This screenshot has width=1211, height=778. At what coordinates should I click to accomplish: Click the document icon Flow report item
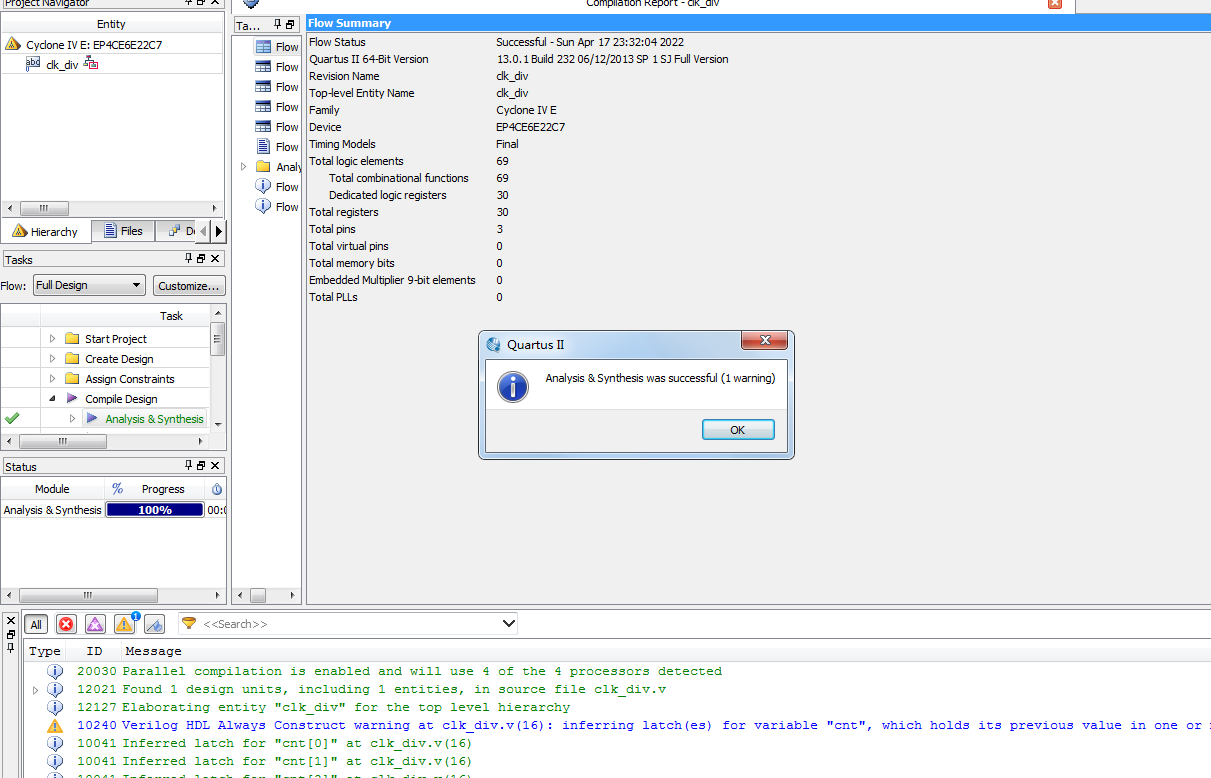[x=263, y=147]
